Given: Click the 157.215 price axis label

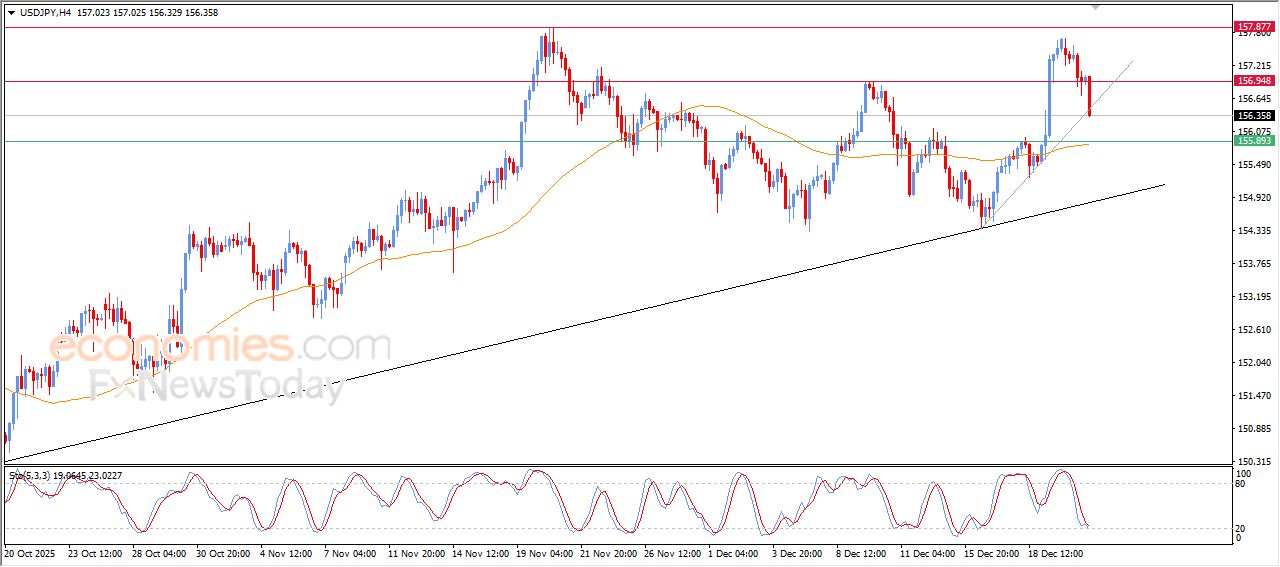Looking at the screenshot, I should [1256, 66].
